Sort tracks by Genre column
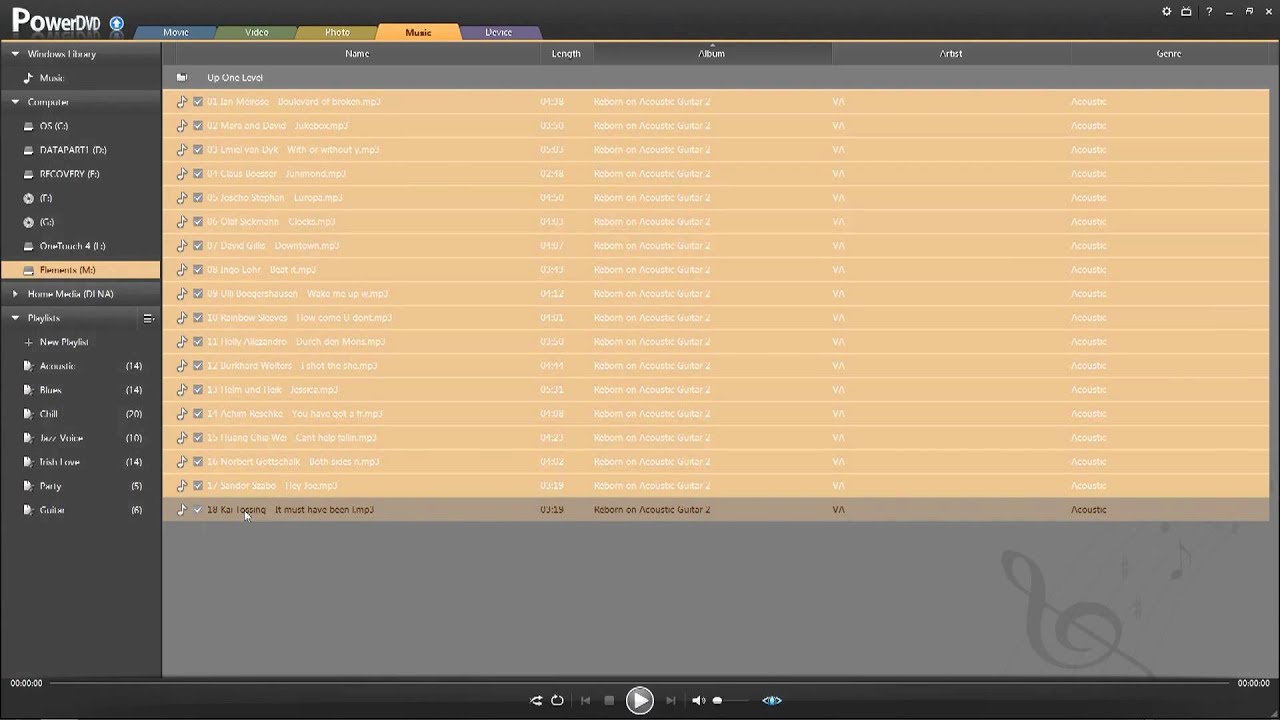This screenshot has width=1280, height=720. point(1169,54)
